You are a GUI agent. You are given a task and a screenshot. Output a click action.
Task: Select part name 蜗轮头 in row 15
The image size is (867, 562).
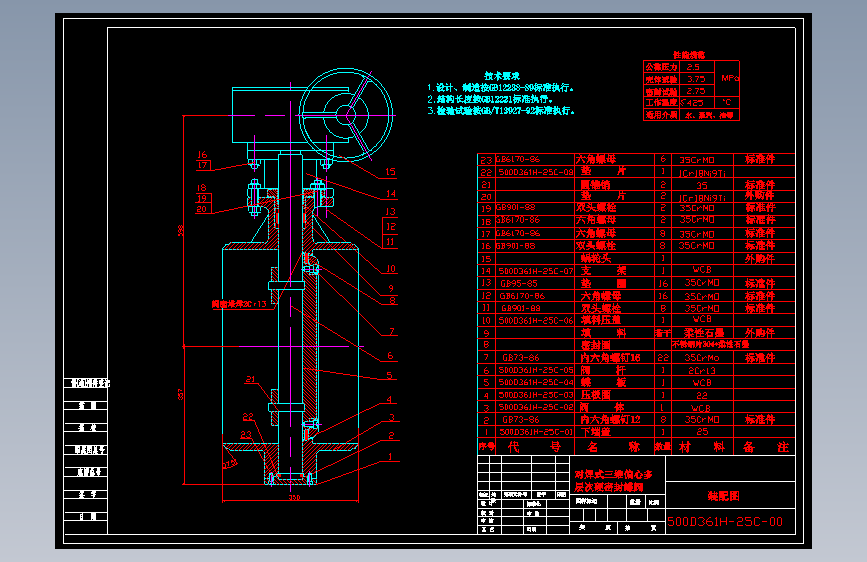click(596, 258)
